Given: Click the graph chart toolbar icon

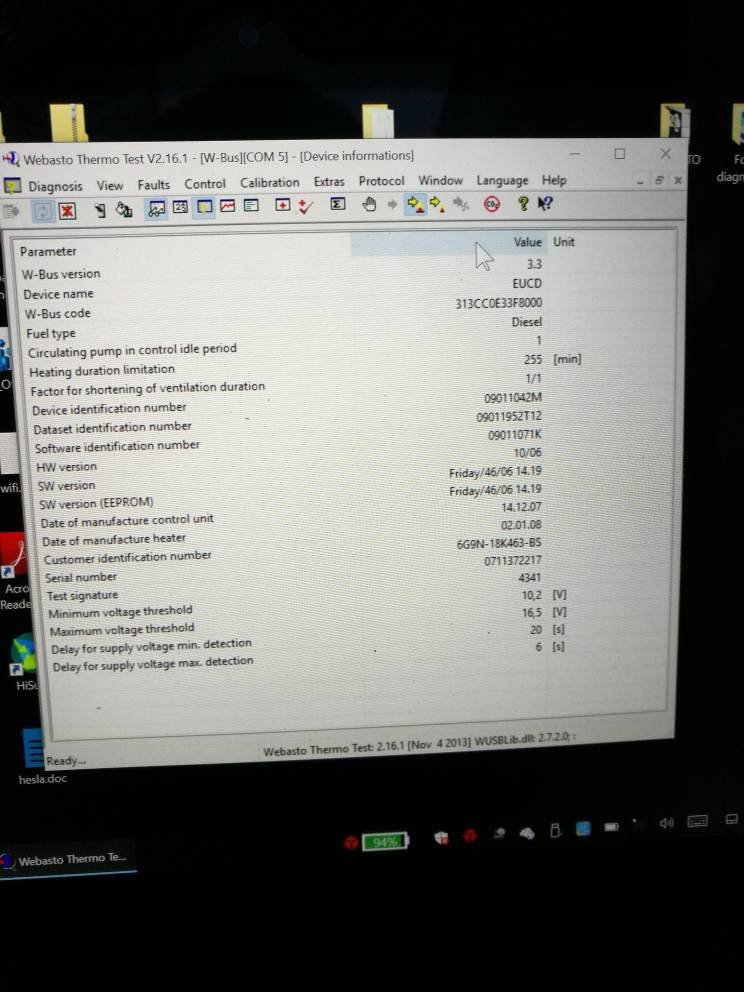Looking at the screenshot, I should [228, 207].
